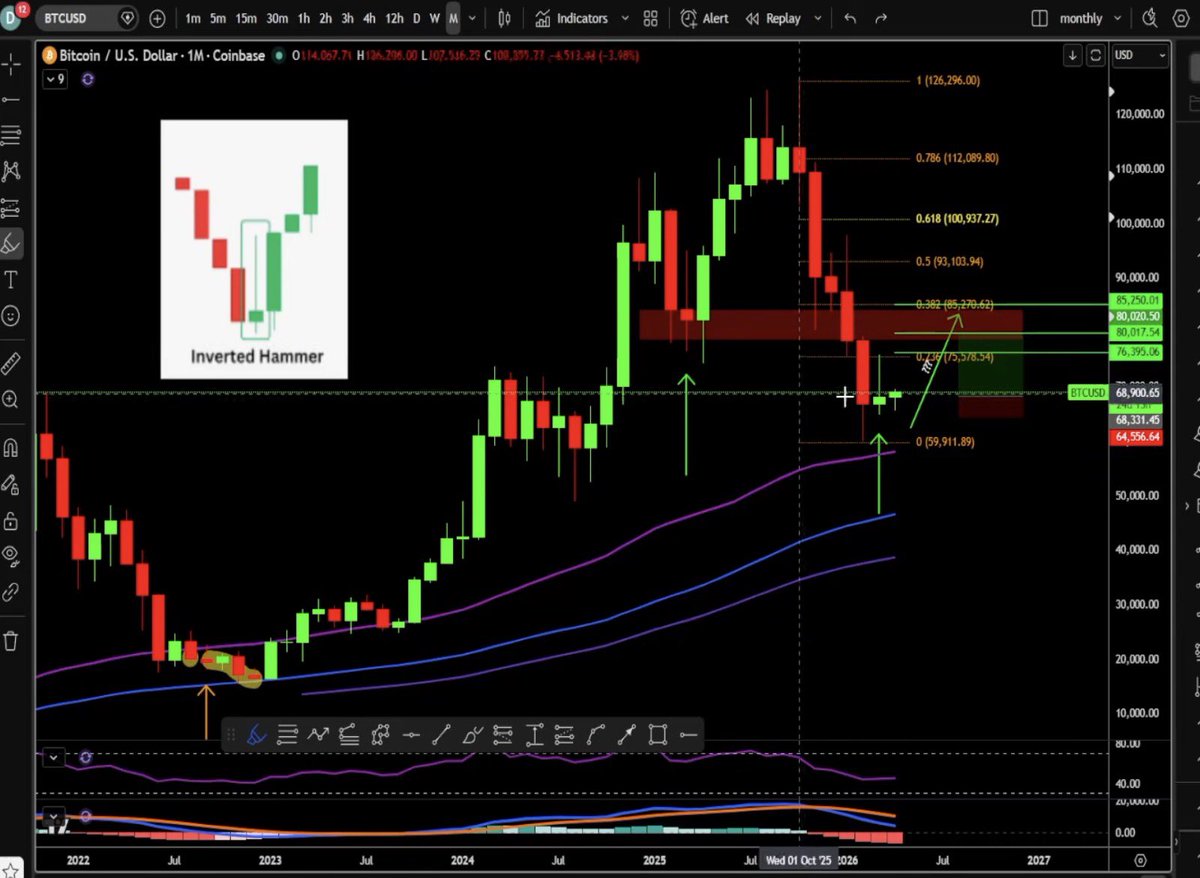Viewport: 1200px width, 878px height.
Task: Expand the timeframe interval dropdown arrow
Action: 472,18
